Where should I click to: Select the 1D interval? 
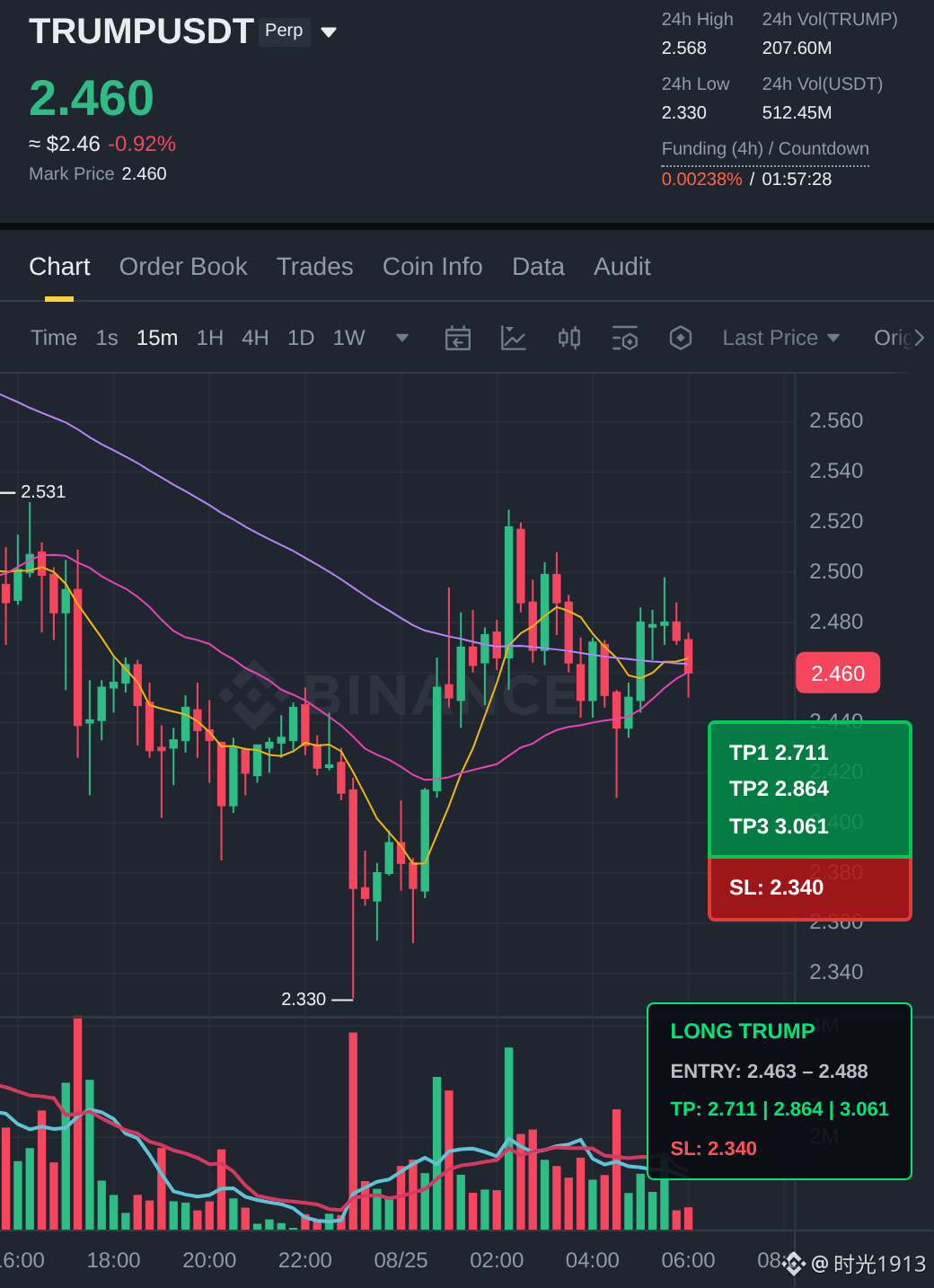coord(301,338)
